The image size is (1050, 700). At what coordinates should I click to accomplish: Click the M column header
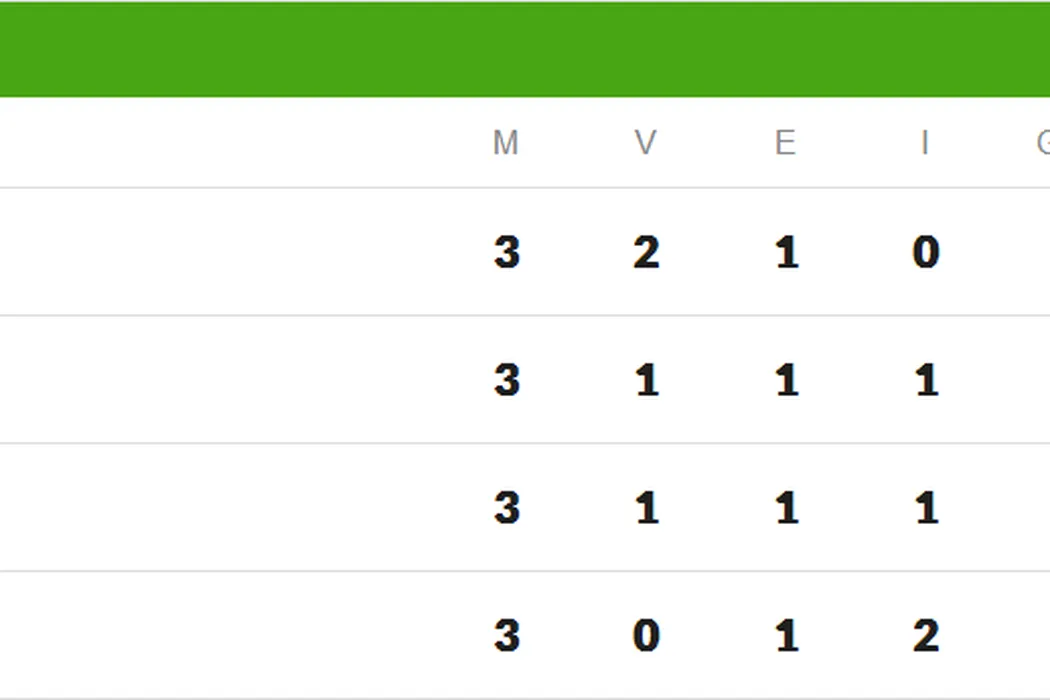click(x=506, y=144)
